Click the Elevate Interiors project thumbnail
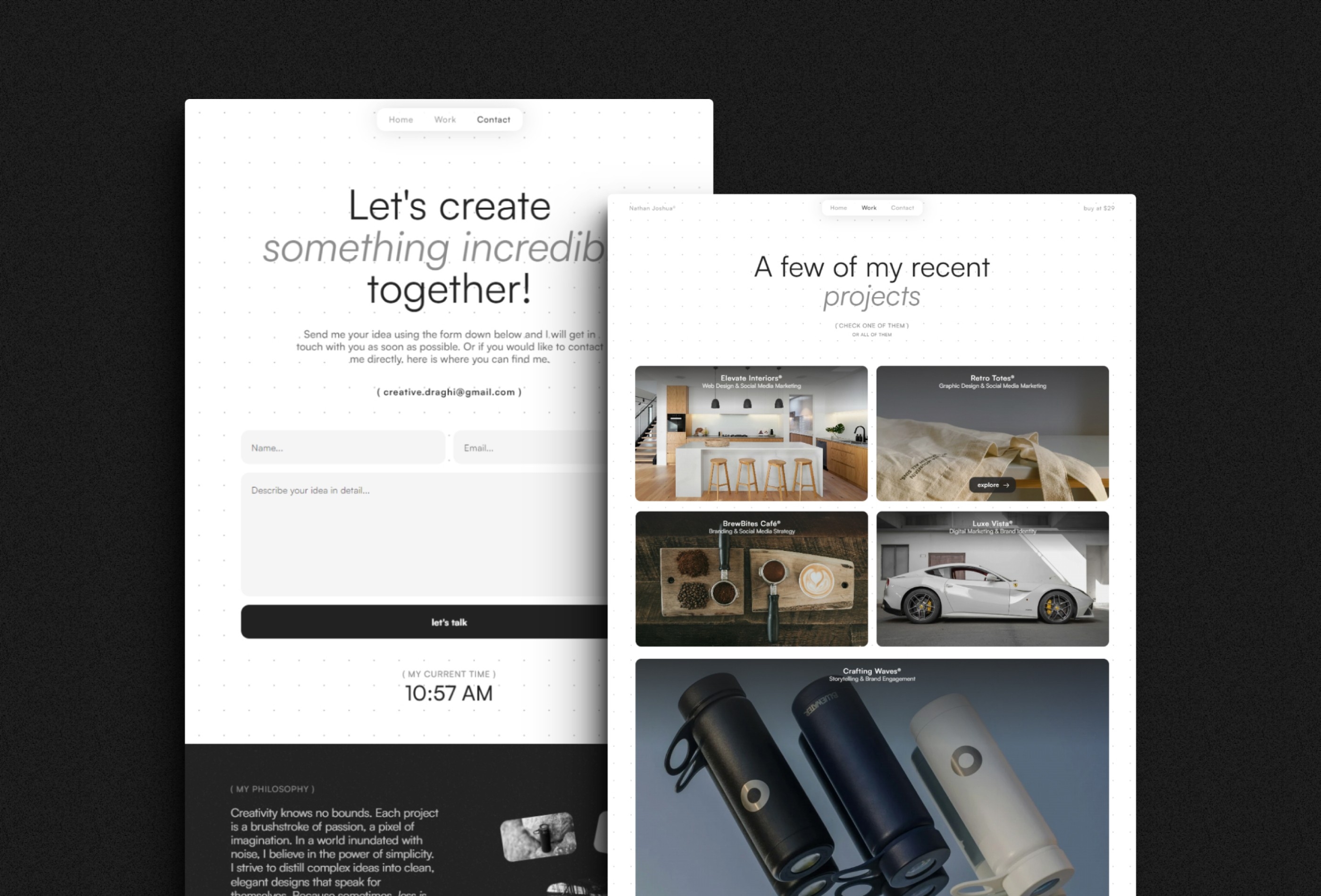Viewport: 1321px width, 896px height. 751,431
